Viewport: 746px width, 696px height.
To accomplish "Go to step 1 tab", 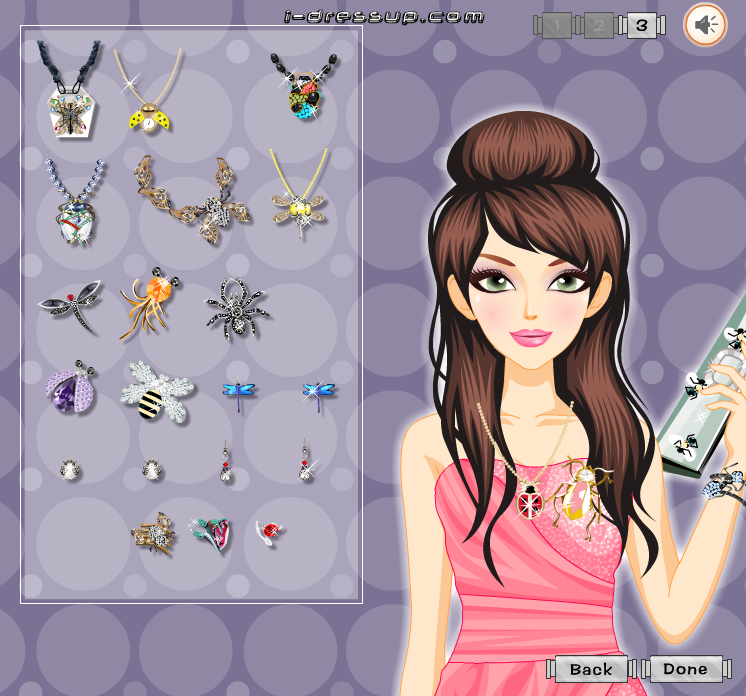I will pyautogui.click(x=557, y=25).
